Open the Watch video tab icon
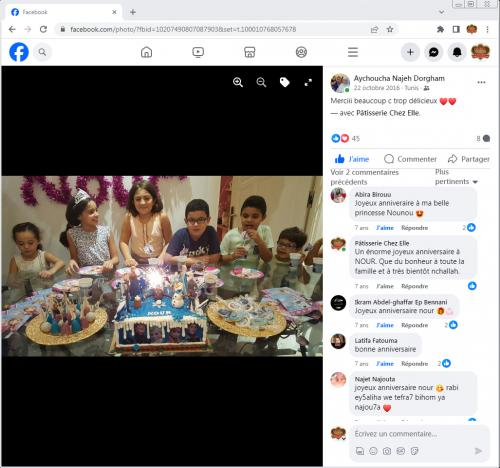Image resolution: width=500 pixels, height=468 pixels. tap(198, 52)
